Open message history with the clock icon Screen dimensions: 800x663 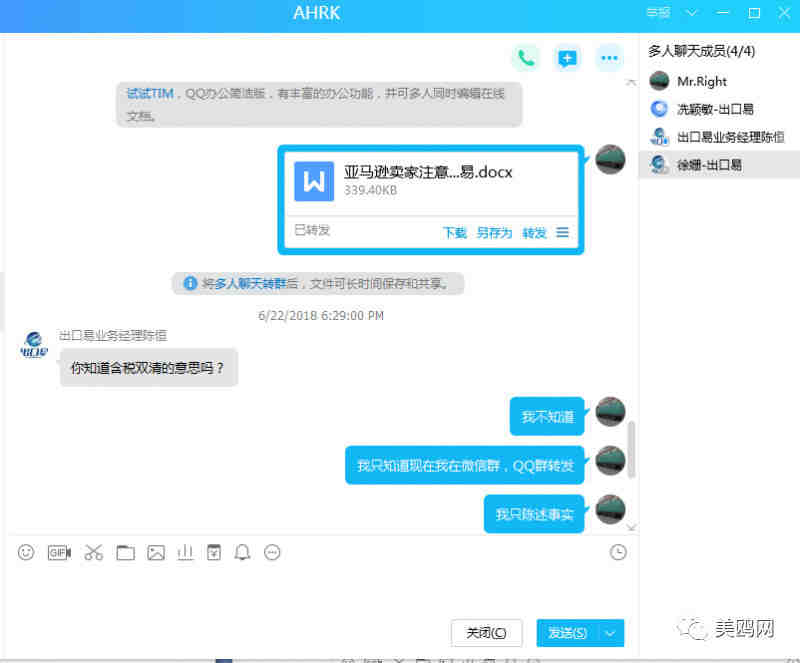click(x=618, y=552)
